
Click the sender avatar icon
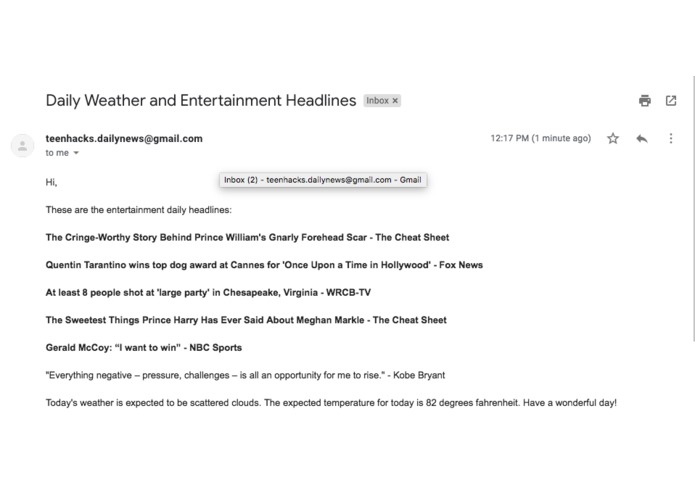tap(22, 146)
